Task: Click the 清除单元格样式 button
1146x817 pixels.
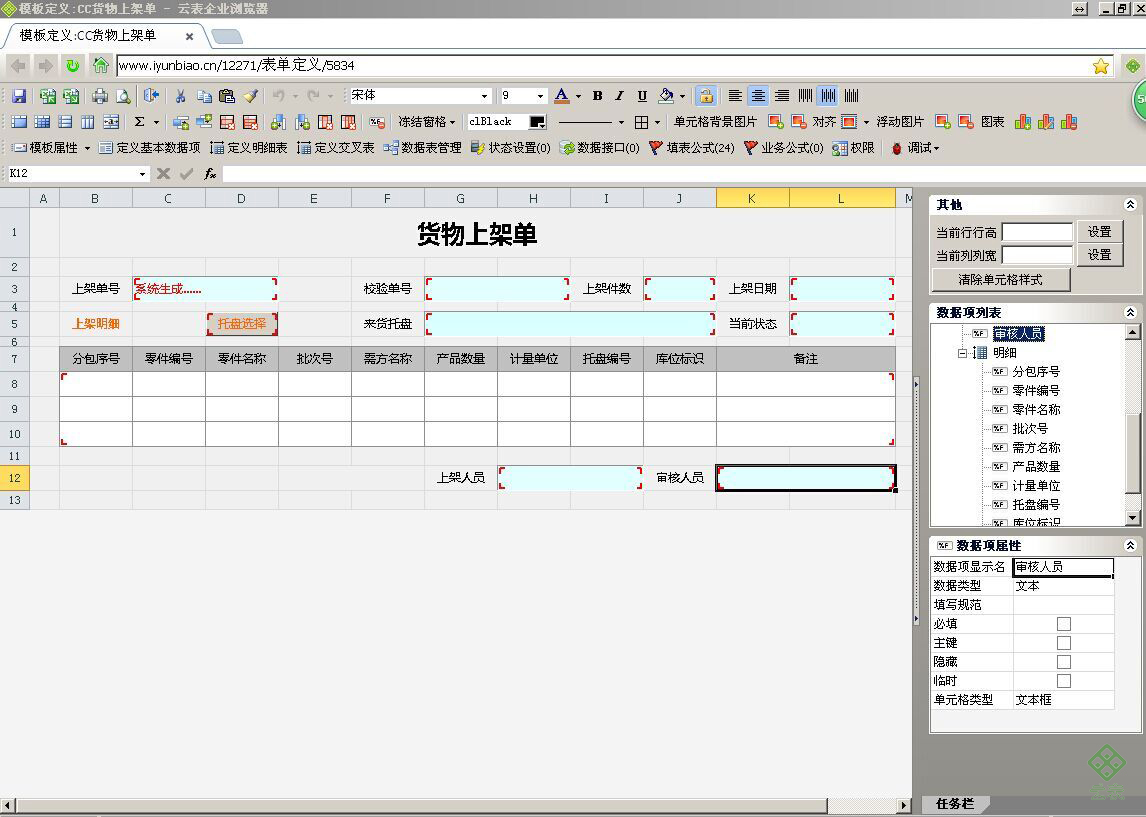Action: (x=1001, y=280)
